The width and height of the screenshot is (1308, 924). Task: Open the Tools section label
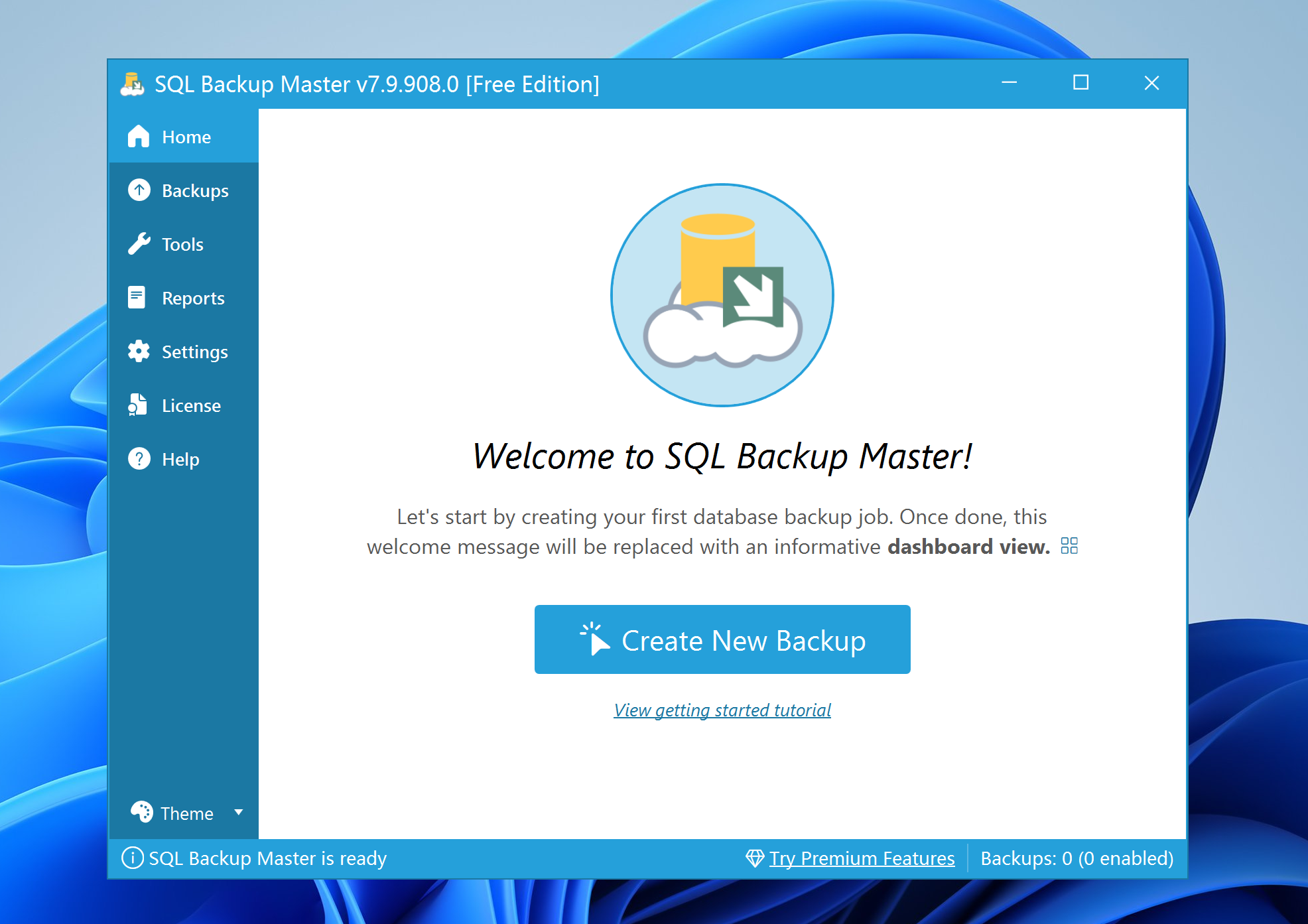(182, 244)
